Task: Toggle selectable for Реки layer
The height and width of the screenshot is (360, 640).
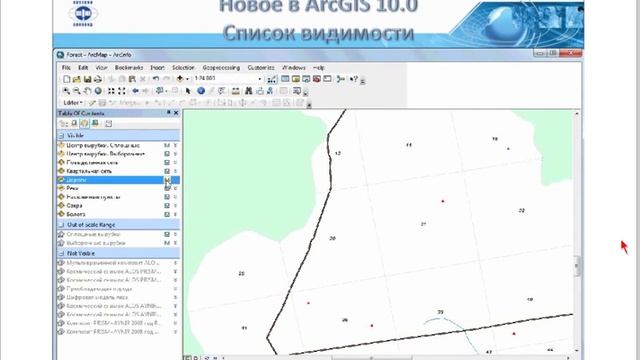Action: pos(167,188)
